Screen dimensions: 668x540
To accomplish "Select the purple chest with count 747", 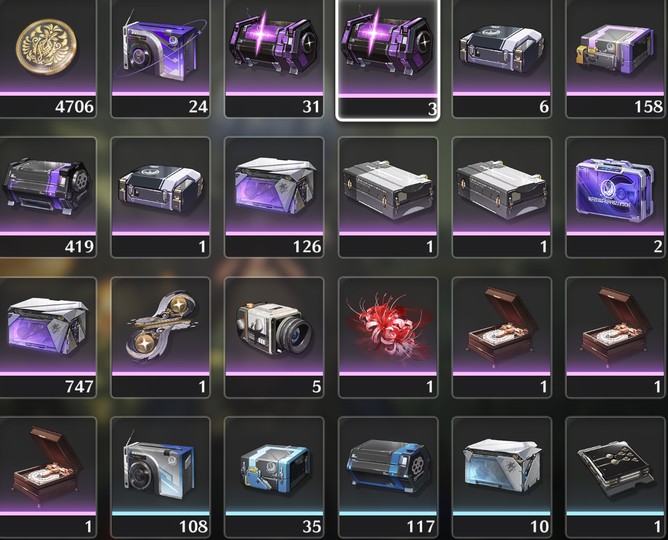I will [x=47, y=338].
